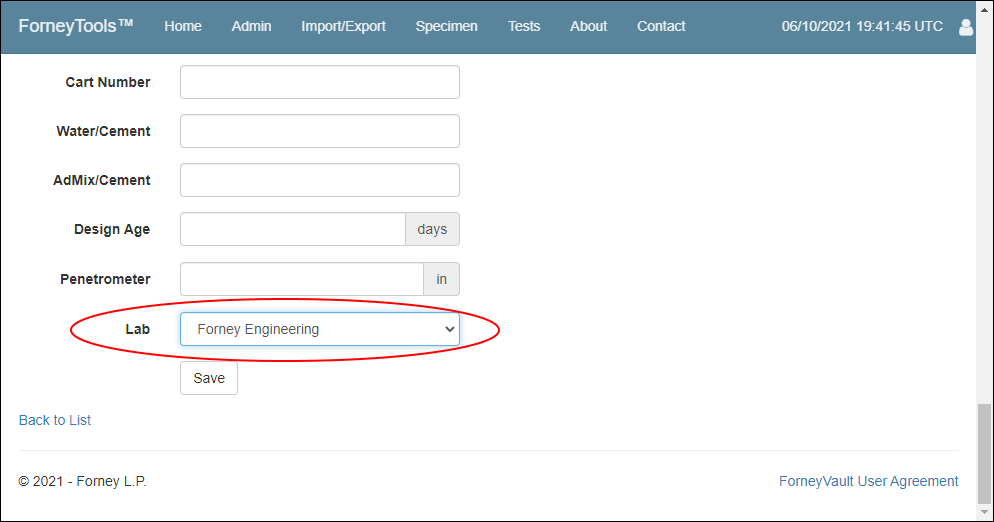Open the Import/Export menu

(343, 26)
